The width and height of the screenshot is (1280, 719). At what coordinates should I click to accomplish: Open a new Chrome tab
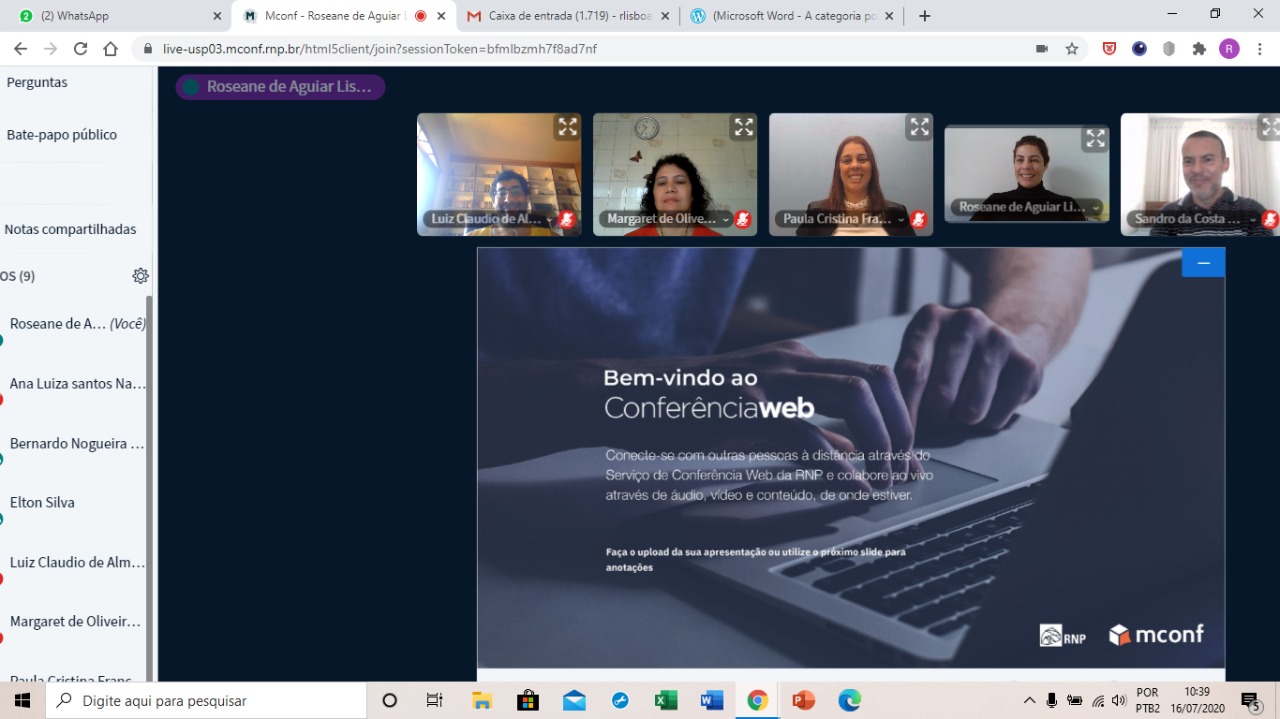924,16
